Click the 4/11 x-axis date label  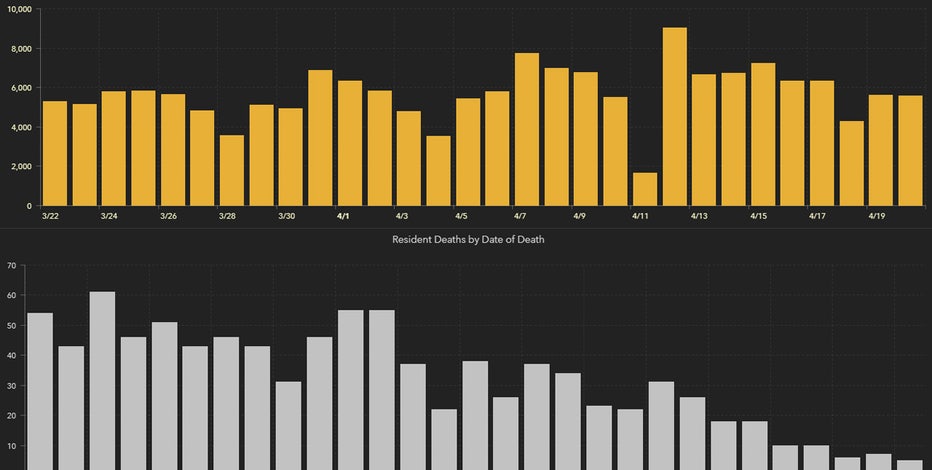point(640,216)
